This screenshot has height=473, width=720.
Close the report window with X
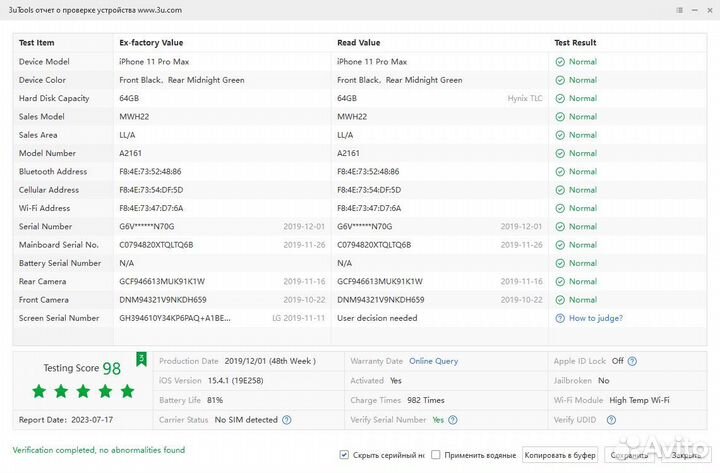click(x=709, y=10)
